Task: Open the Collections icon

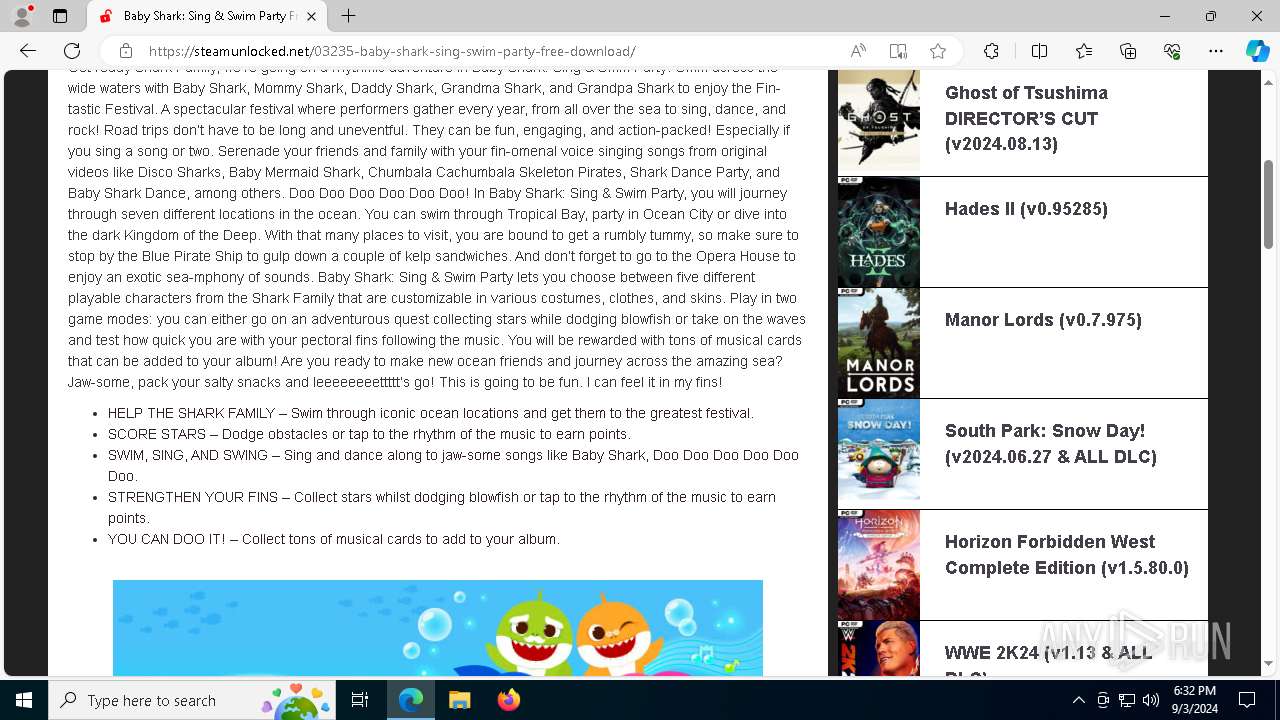Action: [1128, 51]
